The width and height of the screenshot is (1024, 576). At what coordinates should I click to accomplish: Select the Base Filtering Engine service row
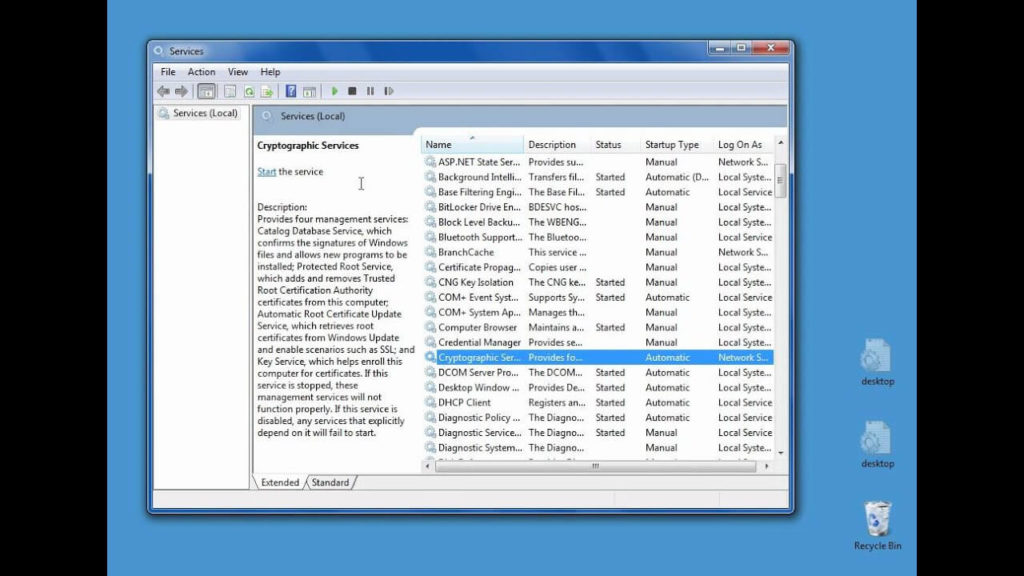tap(598, 192)
